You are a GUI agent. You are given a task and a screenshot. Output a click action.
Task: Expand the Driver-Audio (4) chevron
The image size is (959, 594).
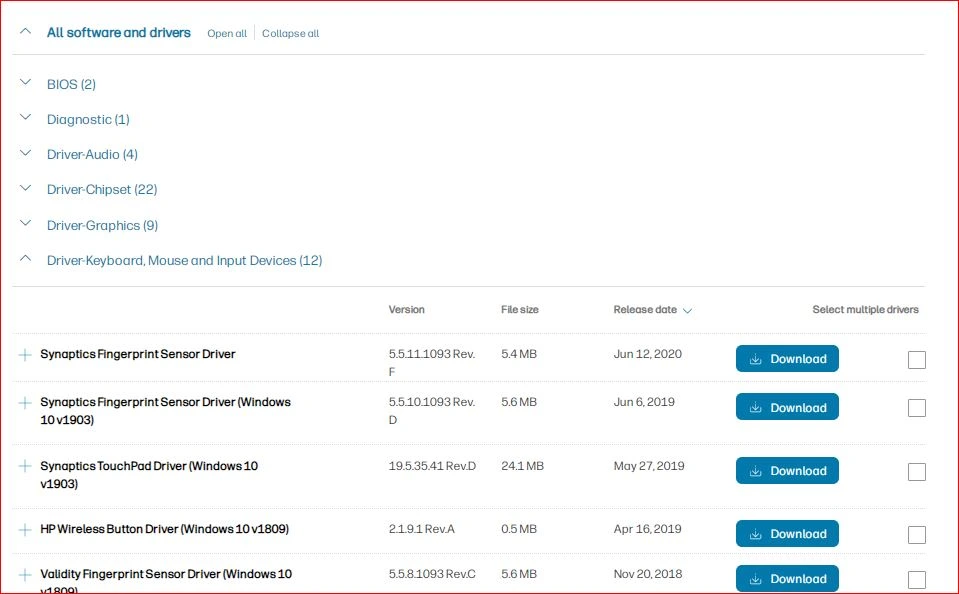25,152
